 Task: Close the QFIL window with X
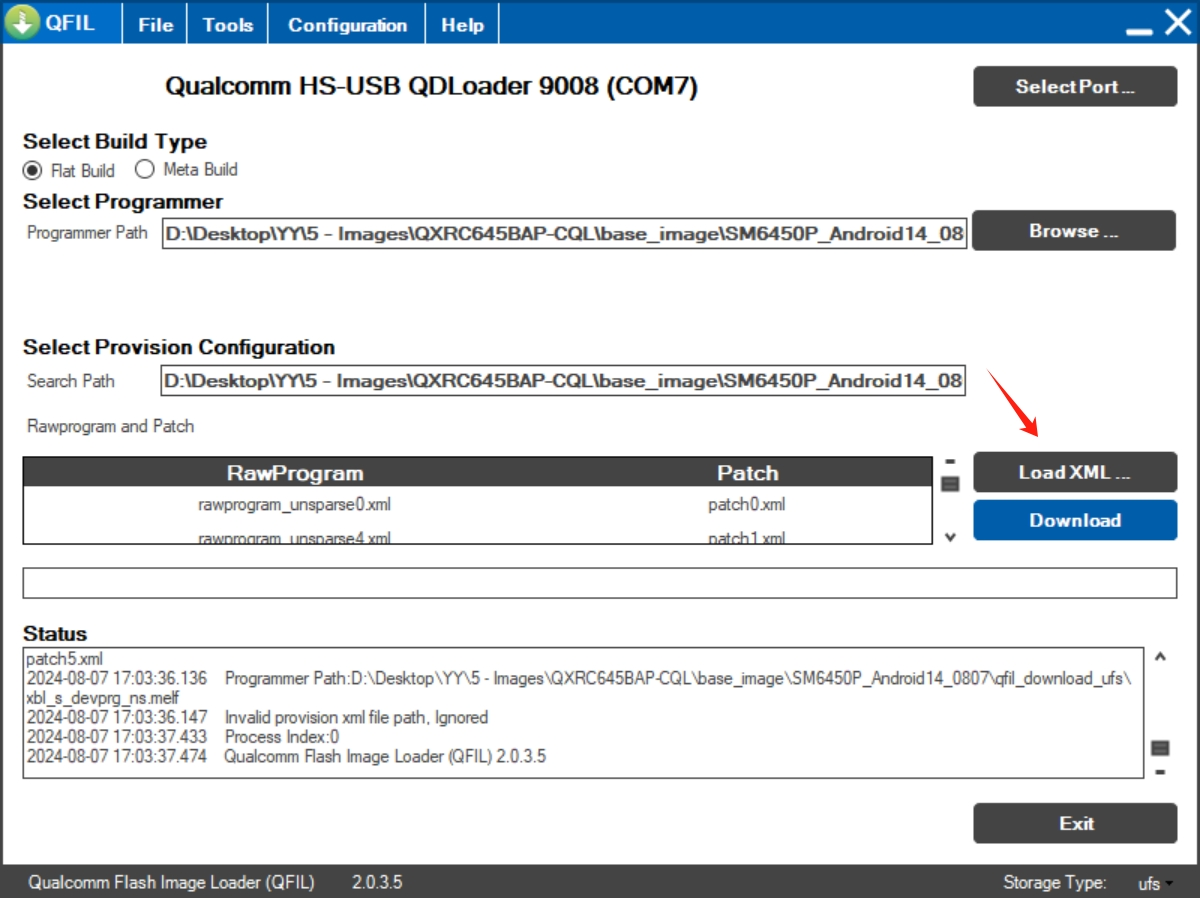point(1177,23)
